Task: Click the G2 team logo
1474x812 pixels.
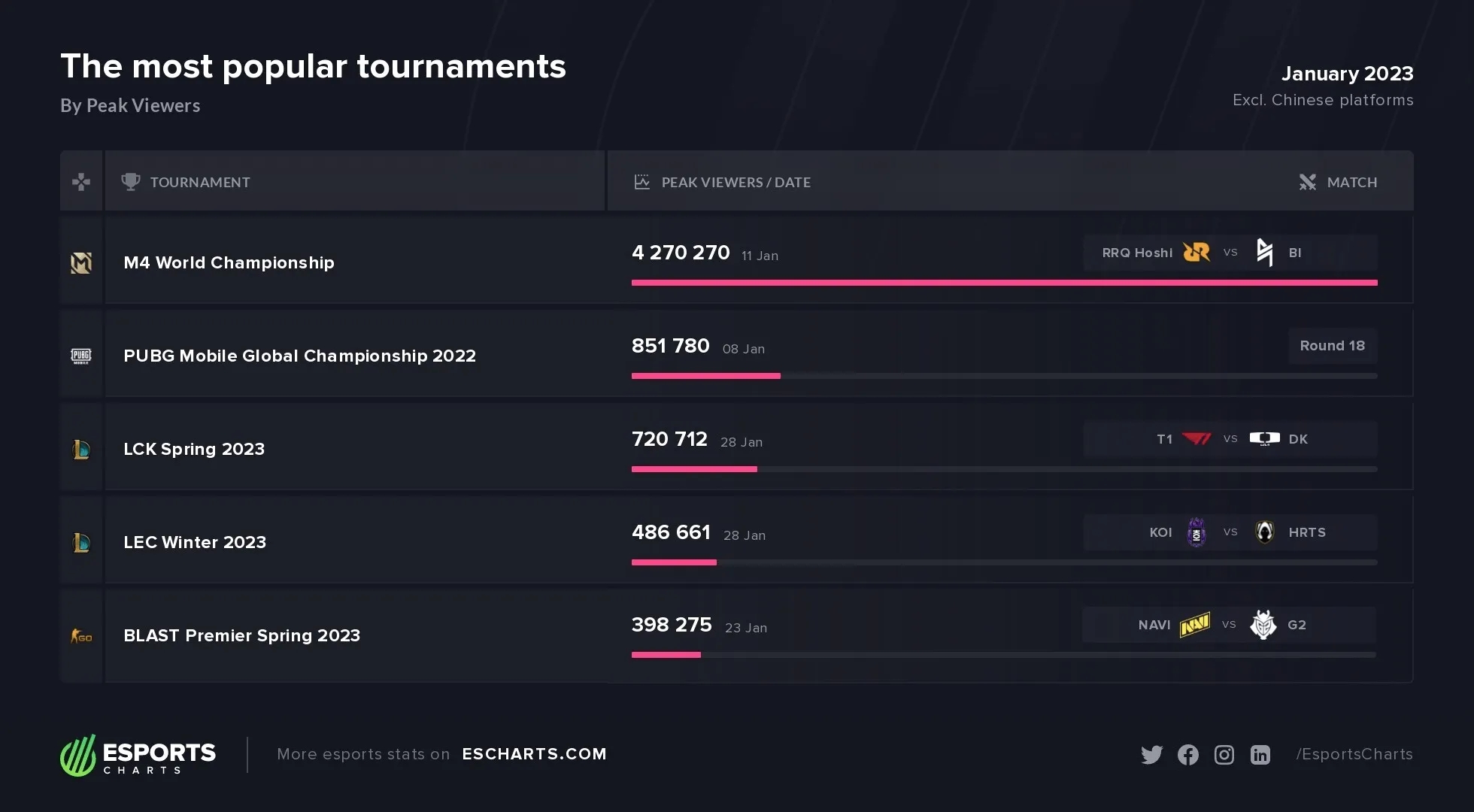Action: pyautogui.click(x=1263, y=625)
